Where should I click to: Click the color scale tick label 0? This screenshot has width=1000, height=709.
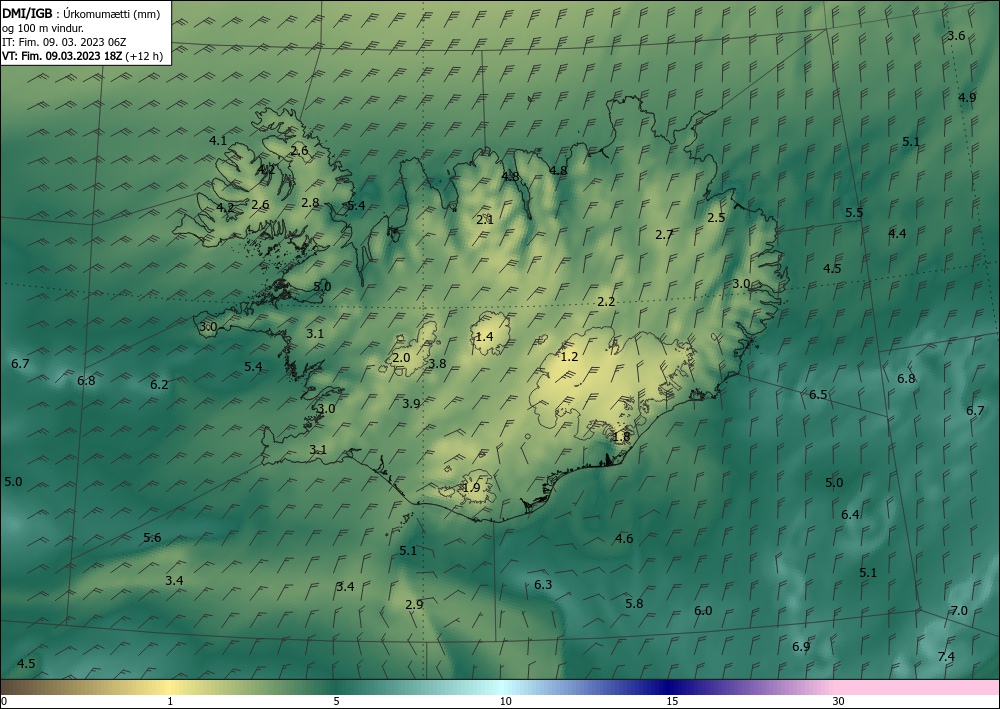4,701
